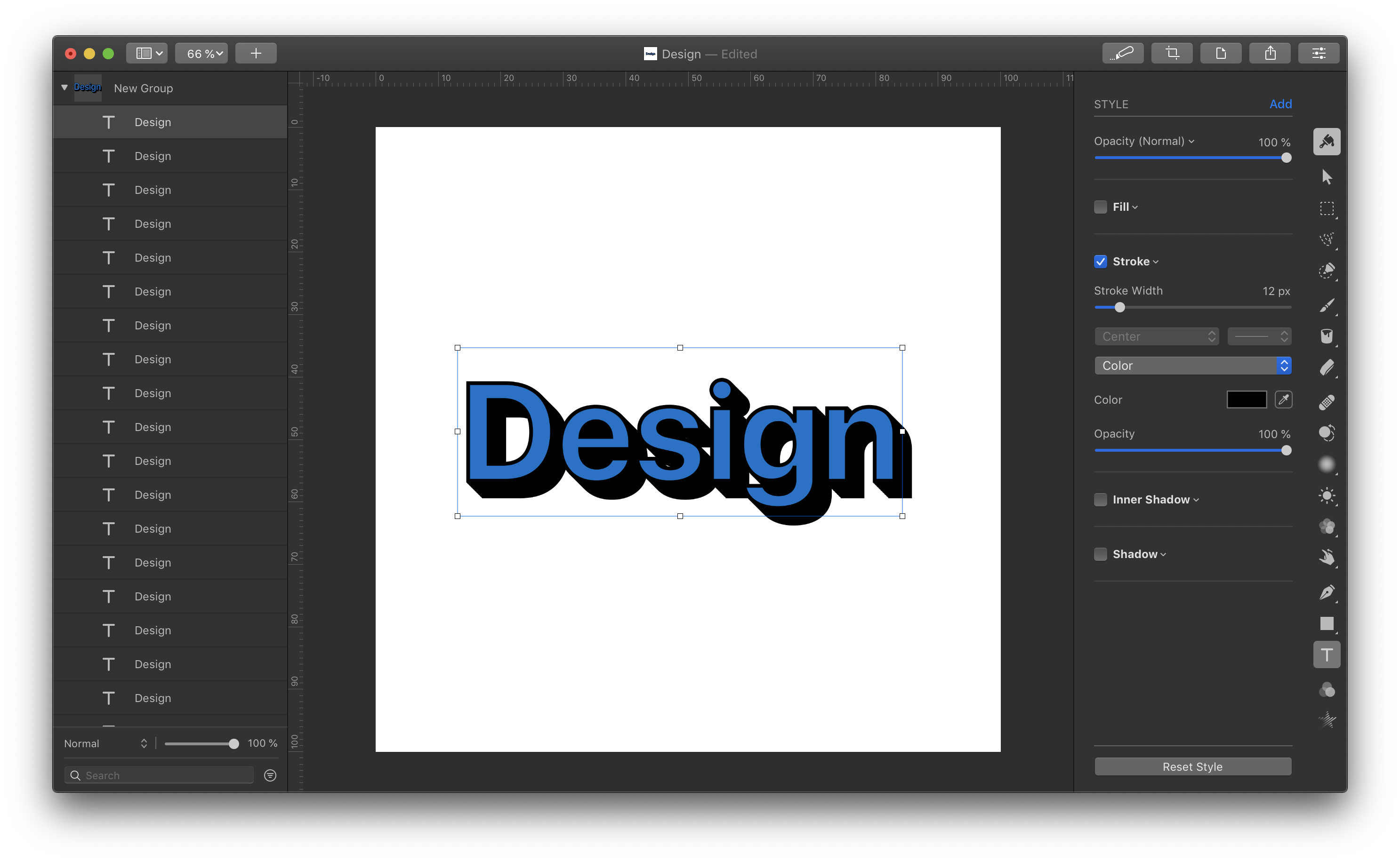
Task: Select the Color Fill bucket tool
Action: click(1327, 336)
